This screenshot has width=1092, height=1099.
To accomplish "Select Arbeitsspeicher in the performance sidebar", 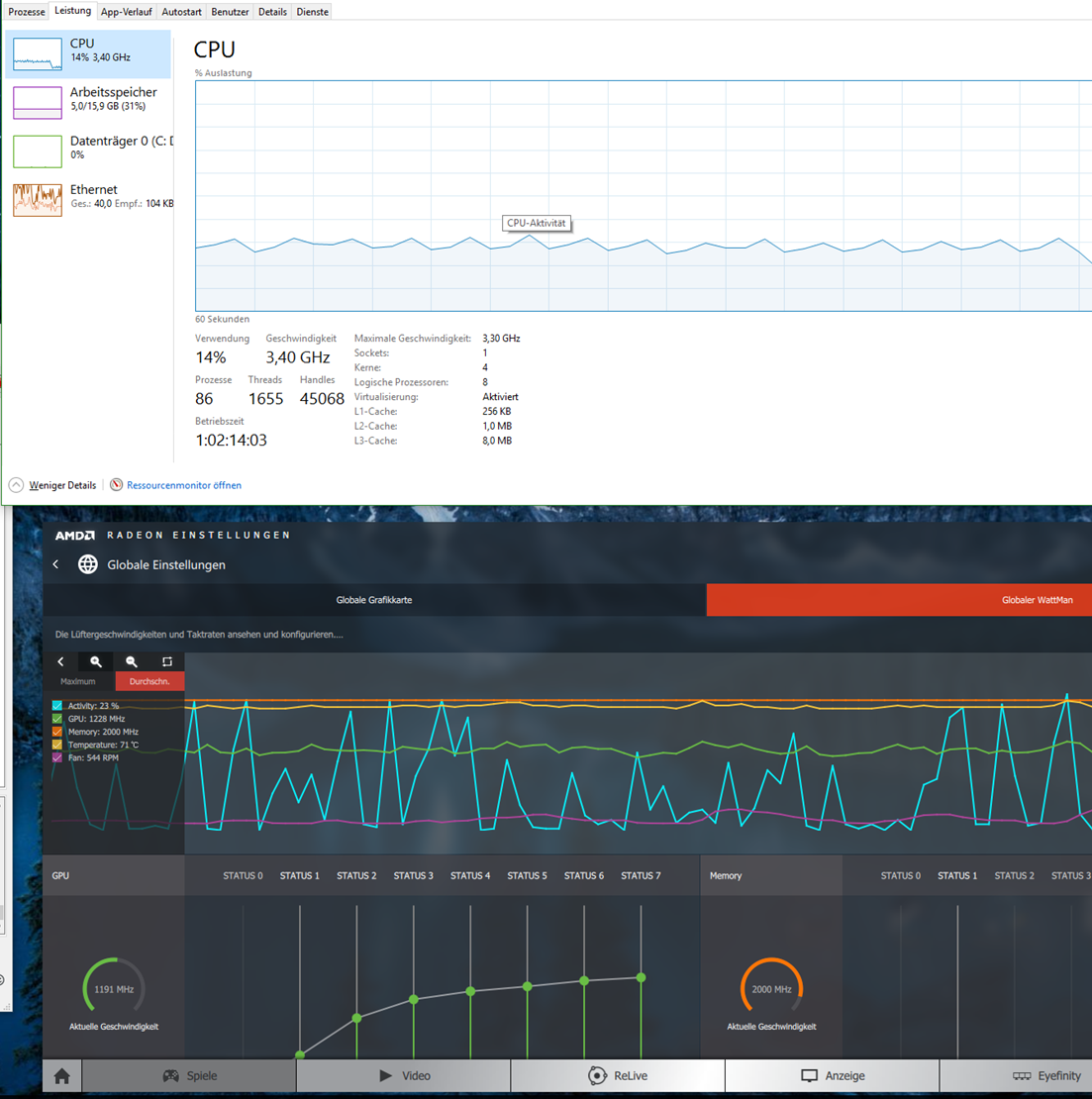I will 88,102.
